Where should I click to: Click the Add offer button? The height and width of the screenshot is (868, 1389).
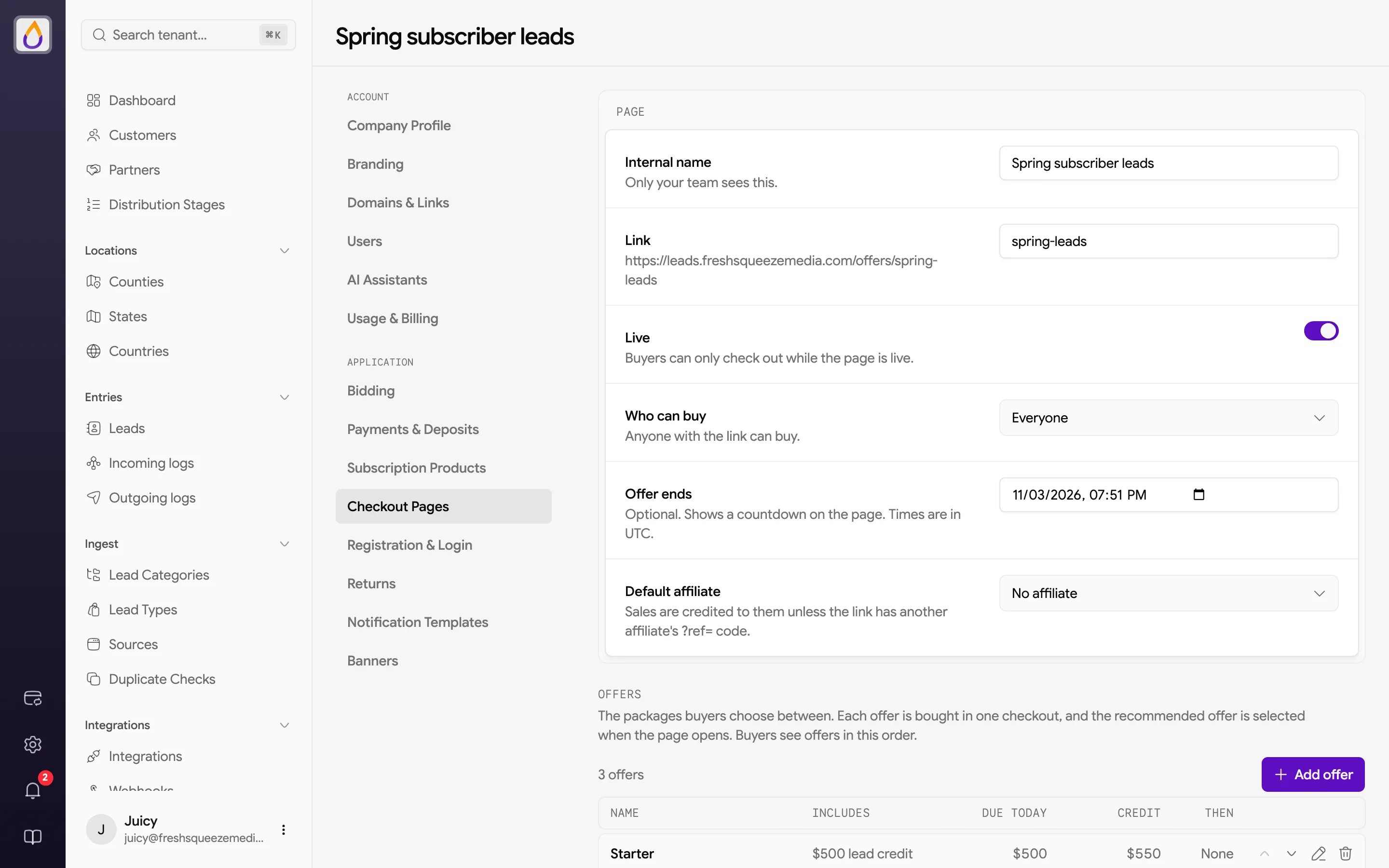click(1313, 774)
